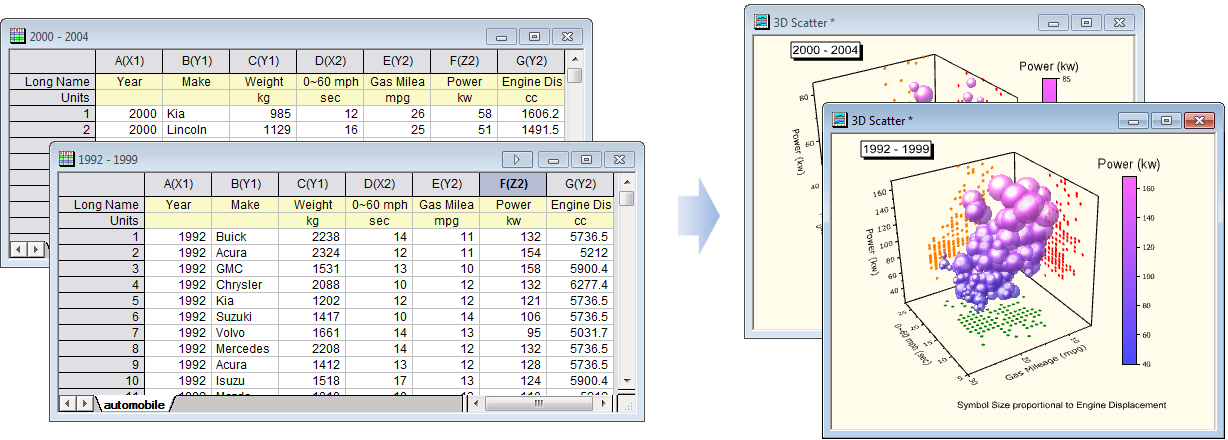Click the horizontal scrollbar right arrow in the 1992 - 1999 window
Screen dimensions: 1228x440
601,403
